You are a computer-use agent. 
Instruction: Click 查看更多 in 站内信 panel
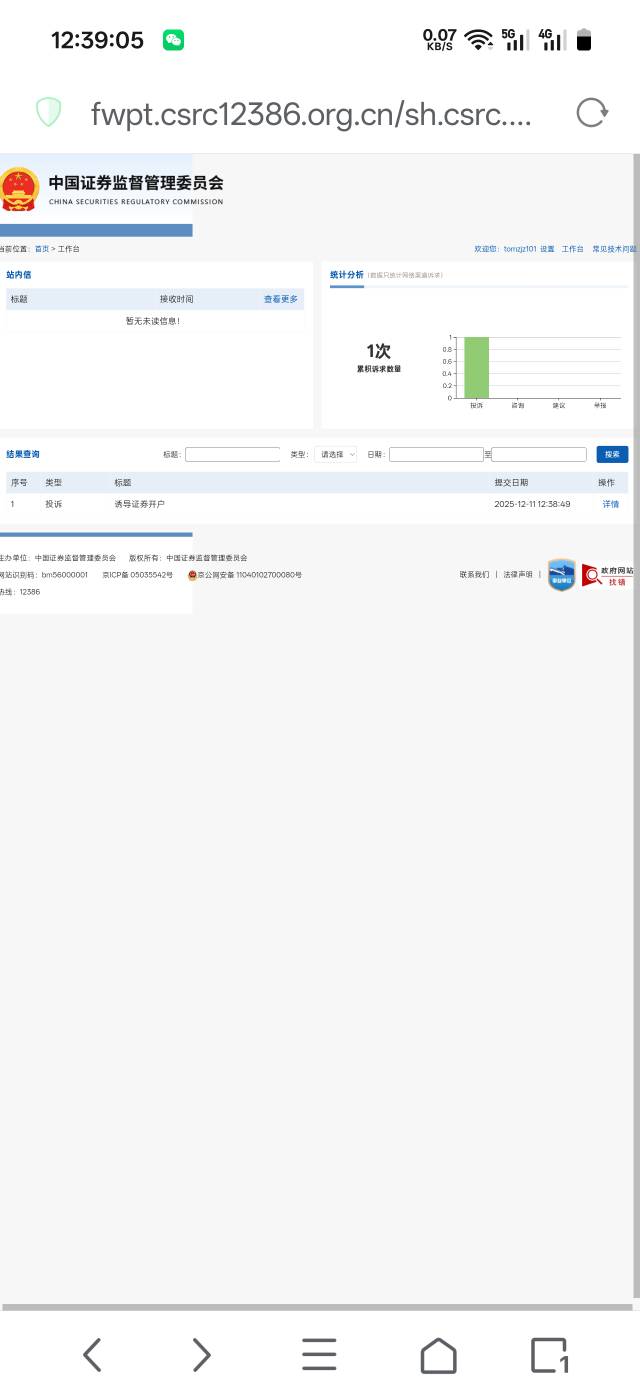point(281,299)
